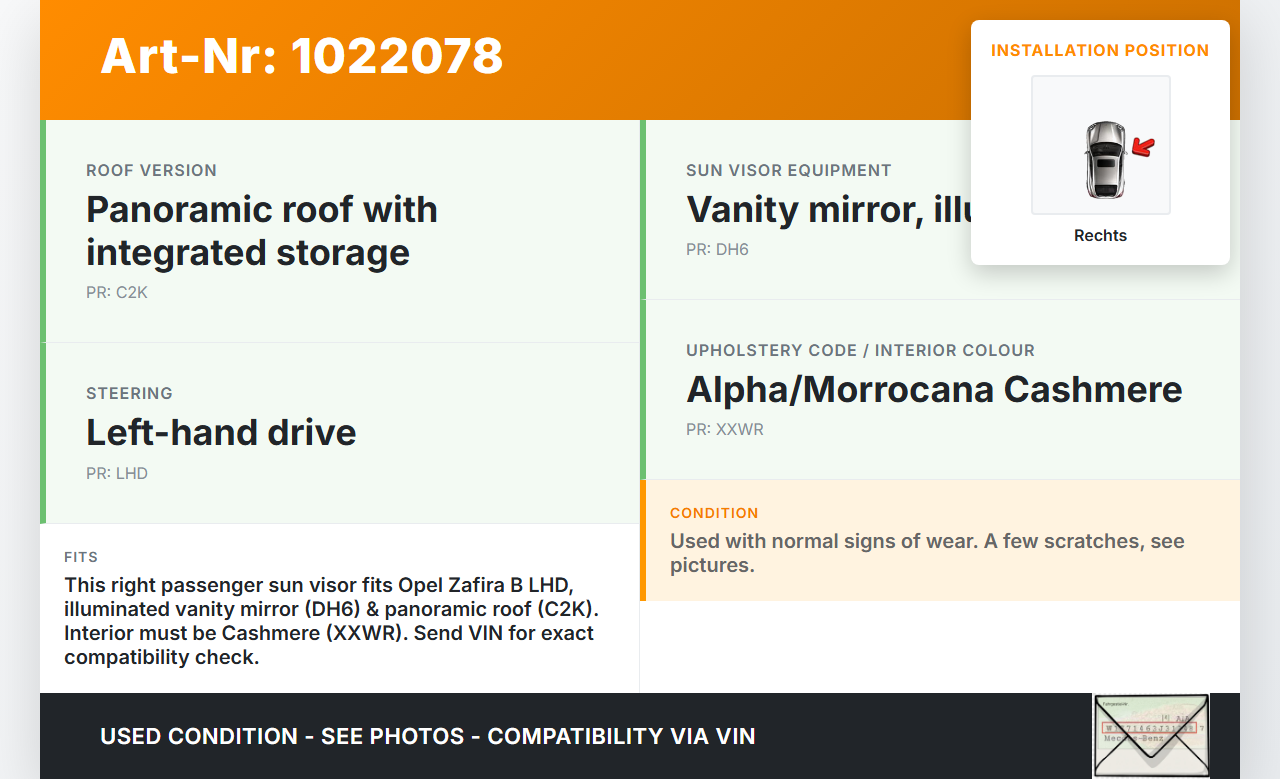Click the PR: LHD code
Image resolution: width=1280 pixels, height=779 pixels.
117,473
